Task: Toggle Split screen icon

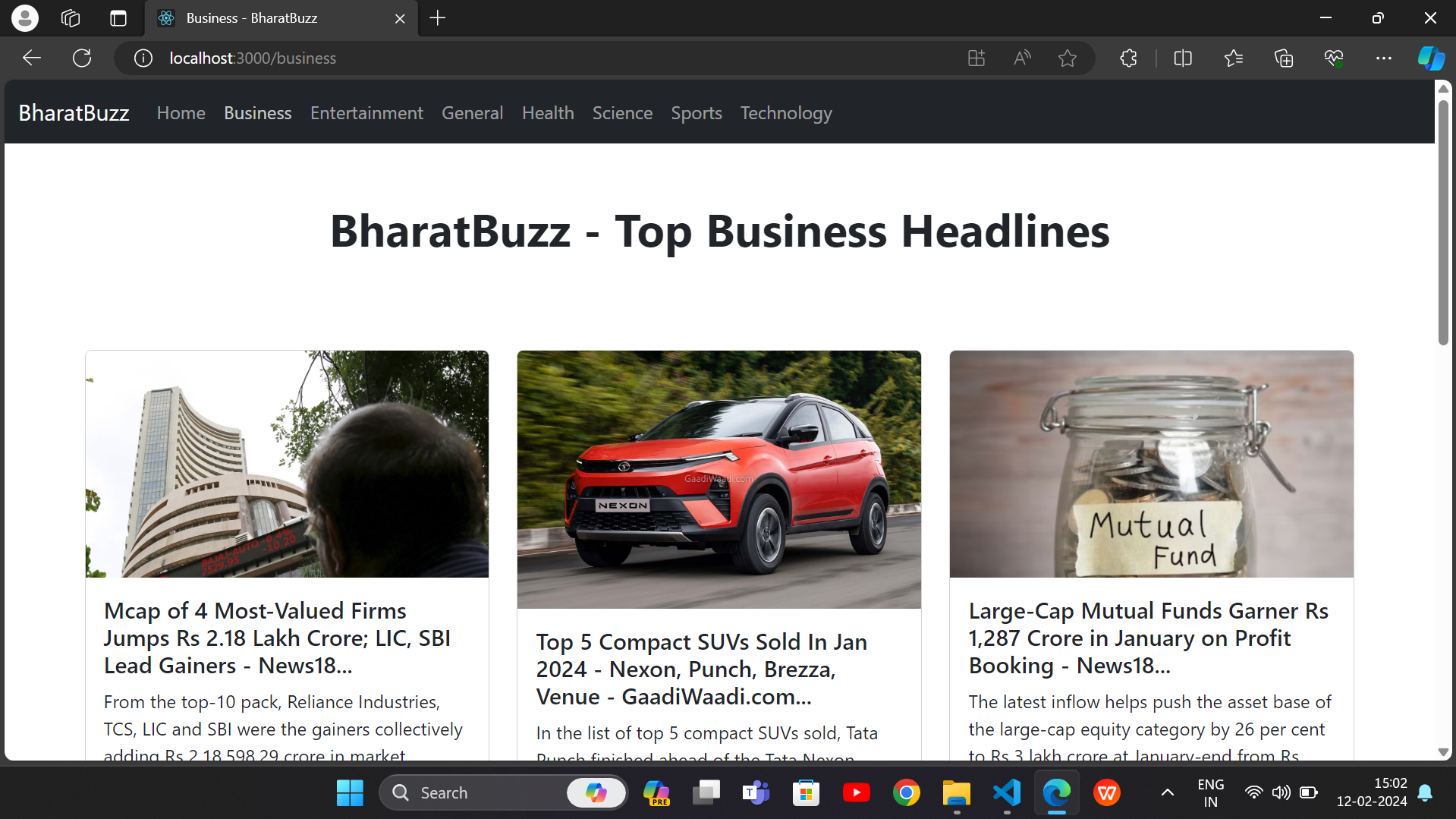Action: (x=1183, y=58)
